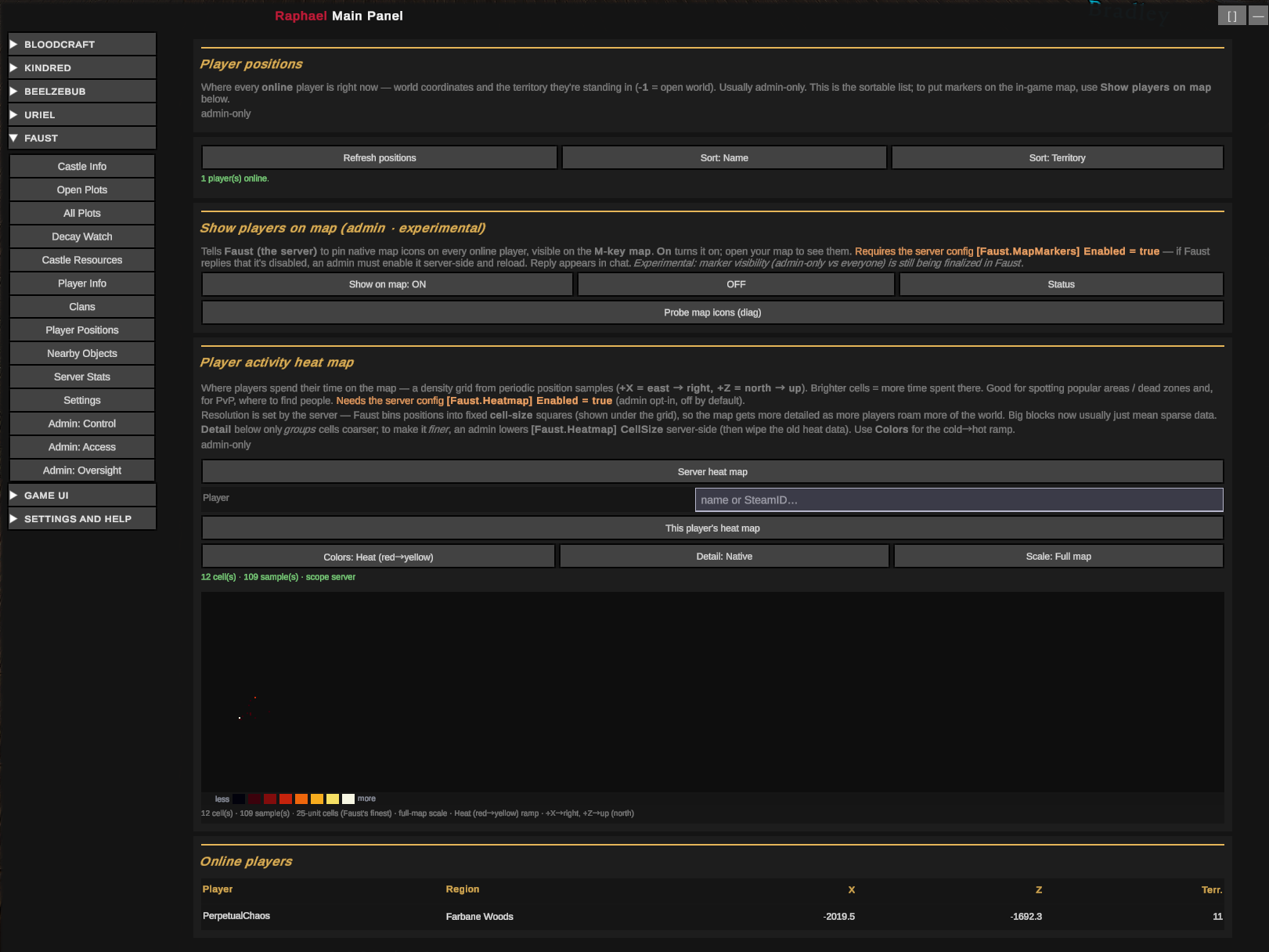
Task: Minimize the Raphael Main Panel
Action: pos(1258,16)
